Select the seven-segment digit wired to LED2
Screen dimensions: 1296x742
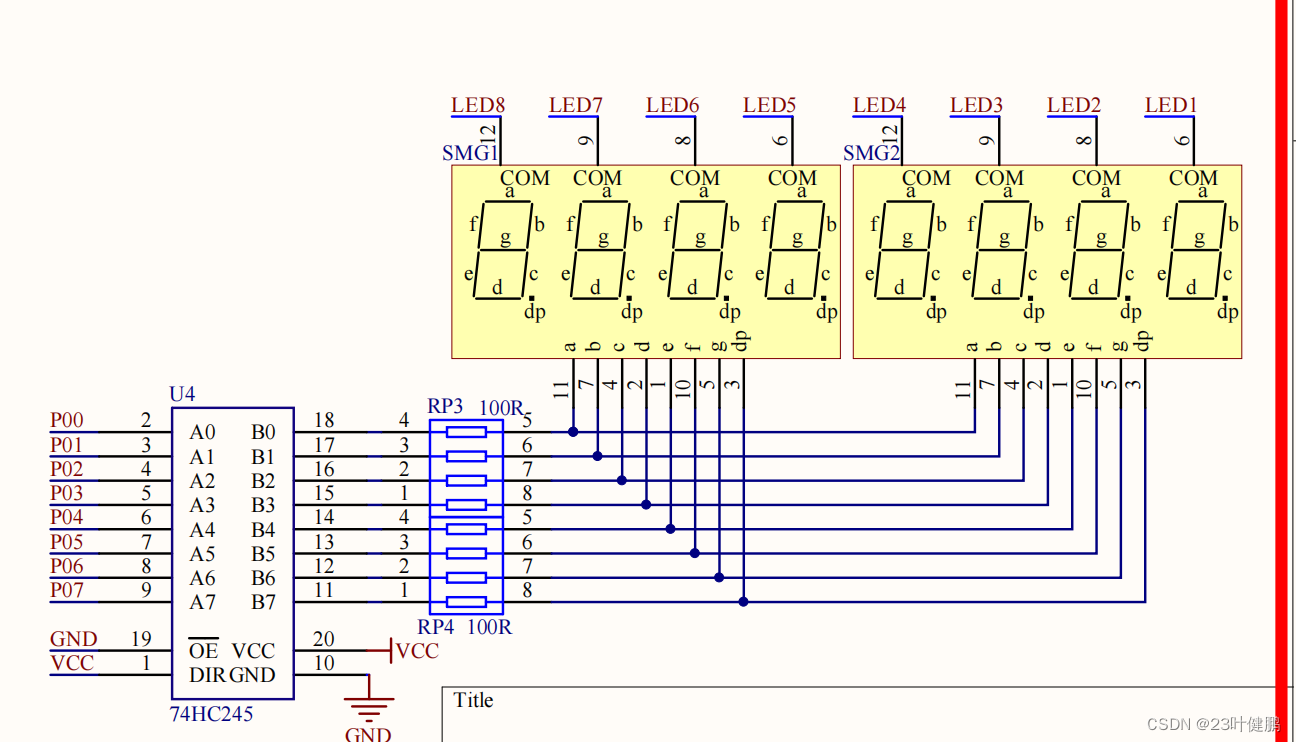pos(1100,249)
